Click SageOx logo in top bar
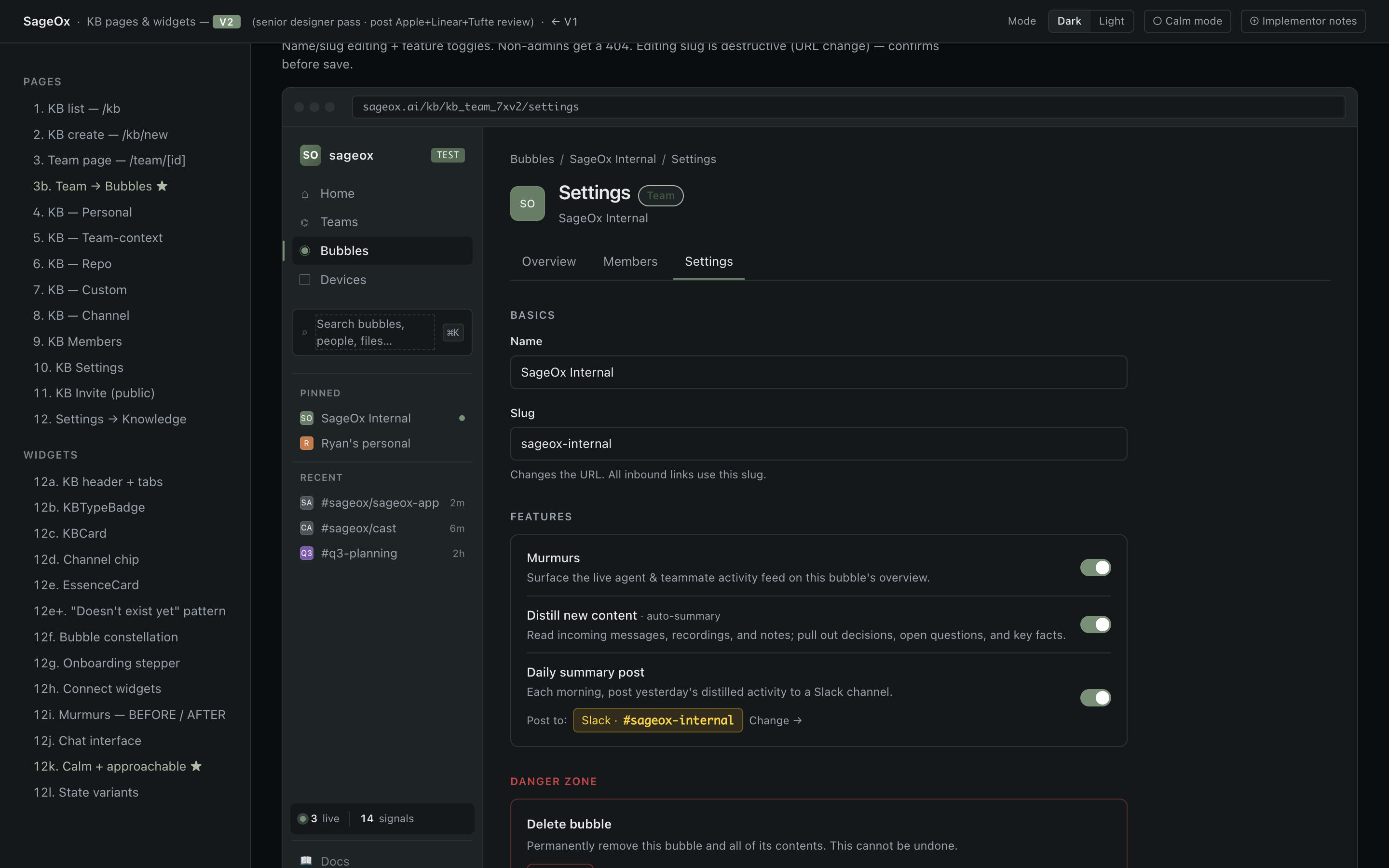The image size is (1389, 868). (46, 22)
